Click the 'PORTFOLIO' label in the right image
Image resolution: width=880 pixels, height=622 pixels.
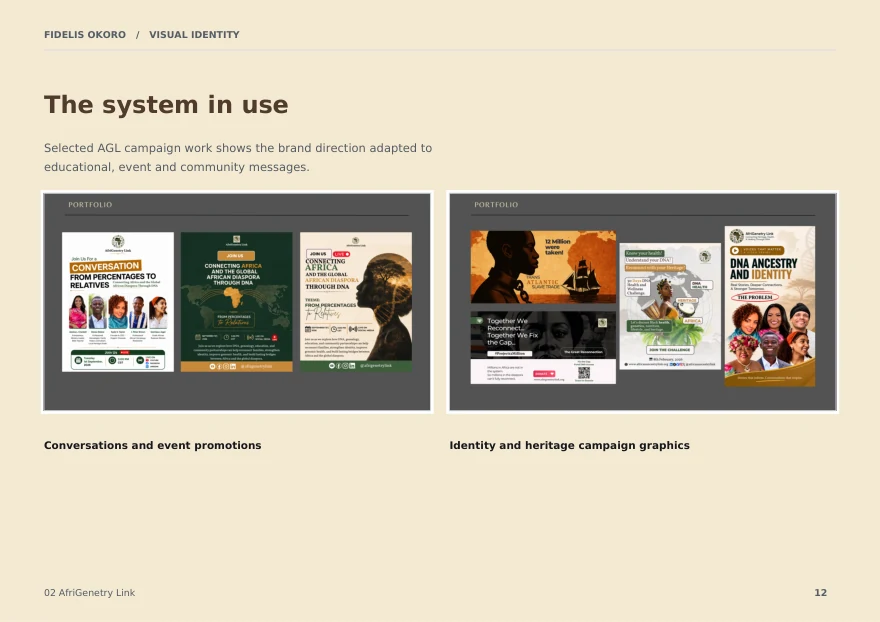496,205
